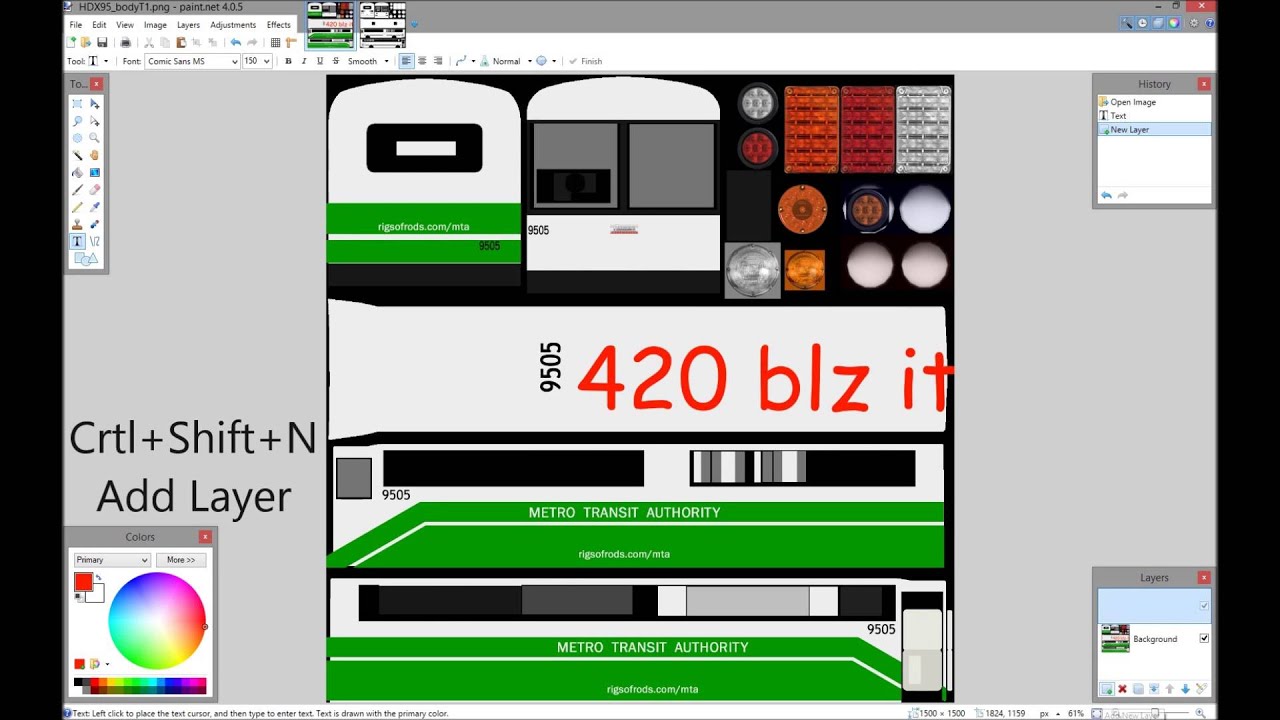Open Primary color selector dropdown

click(x=112, y=560)
